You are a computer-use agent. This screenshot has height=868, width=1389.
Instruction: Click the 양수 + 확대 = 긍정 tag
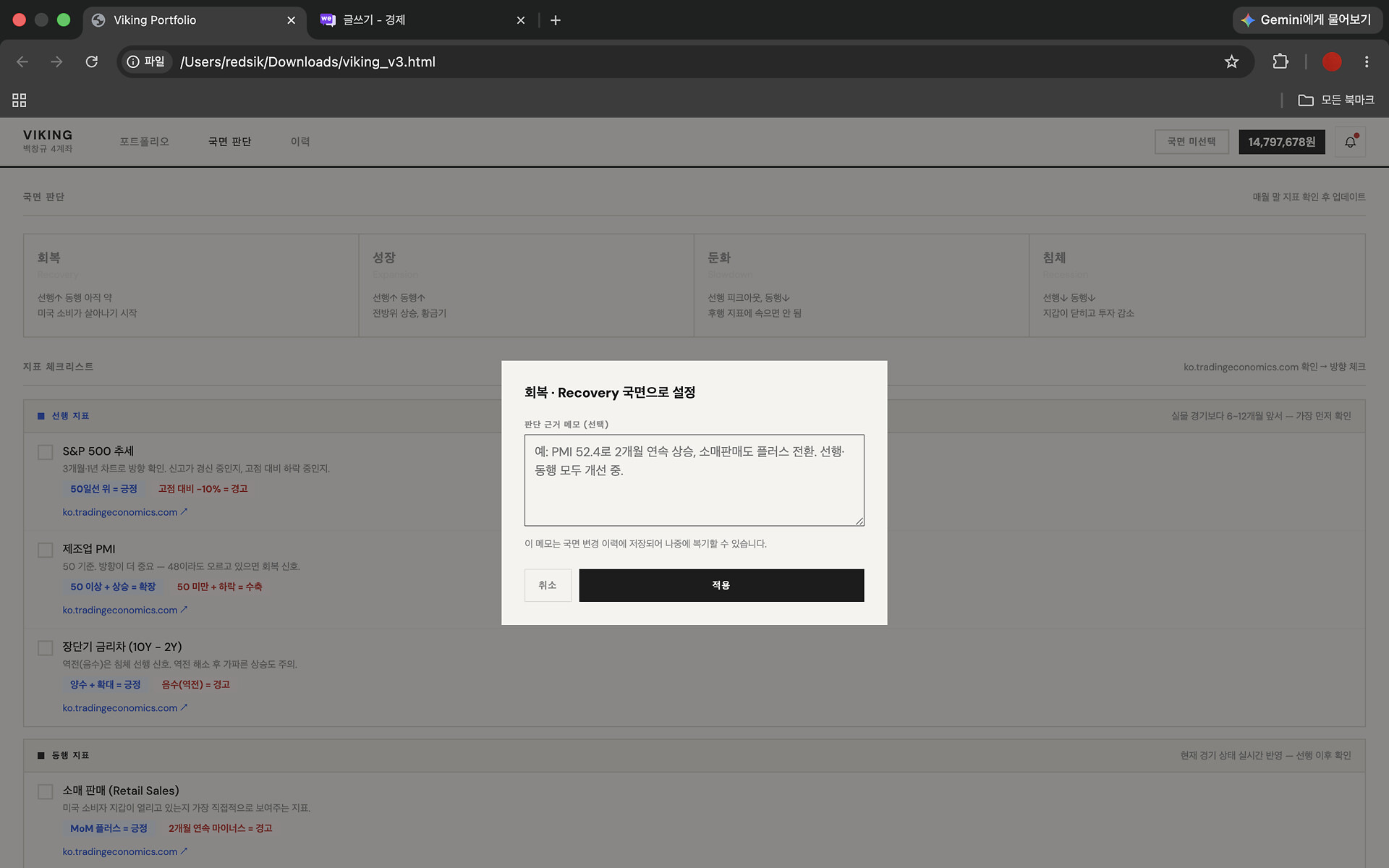(x=105, y=684)
